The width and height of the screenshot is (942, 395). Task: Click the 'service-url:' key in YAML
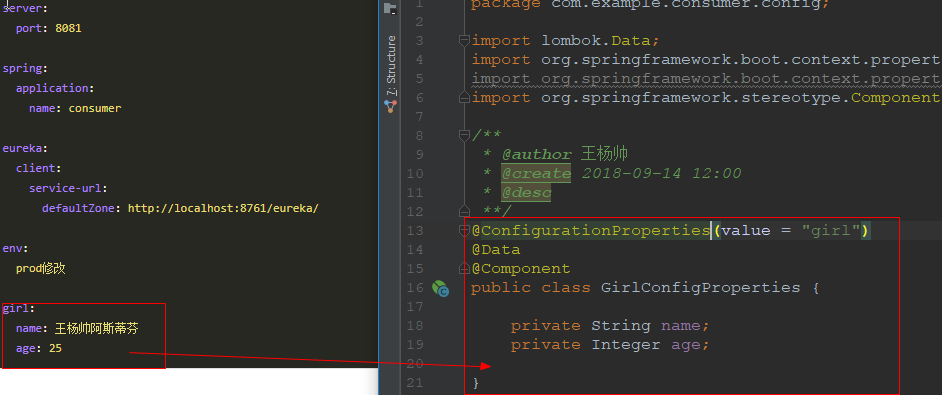pos(68,188)
